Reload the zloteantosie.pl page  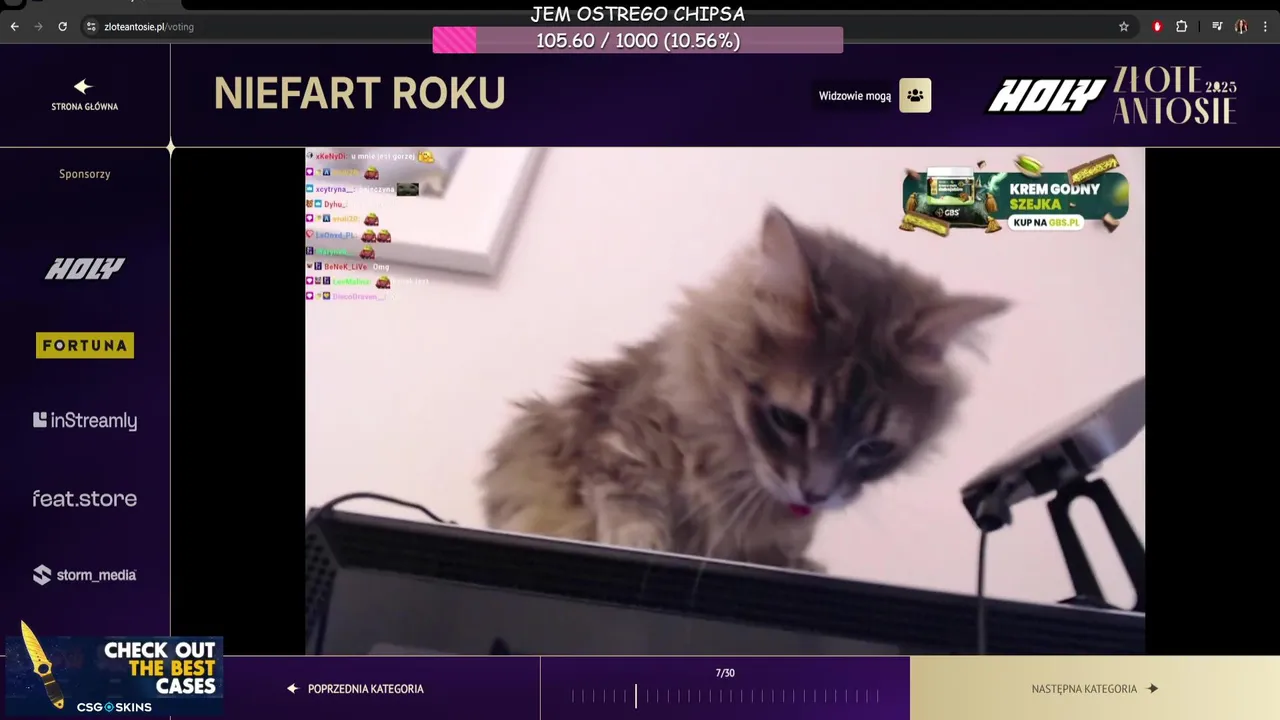62,27
